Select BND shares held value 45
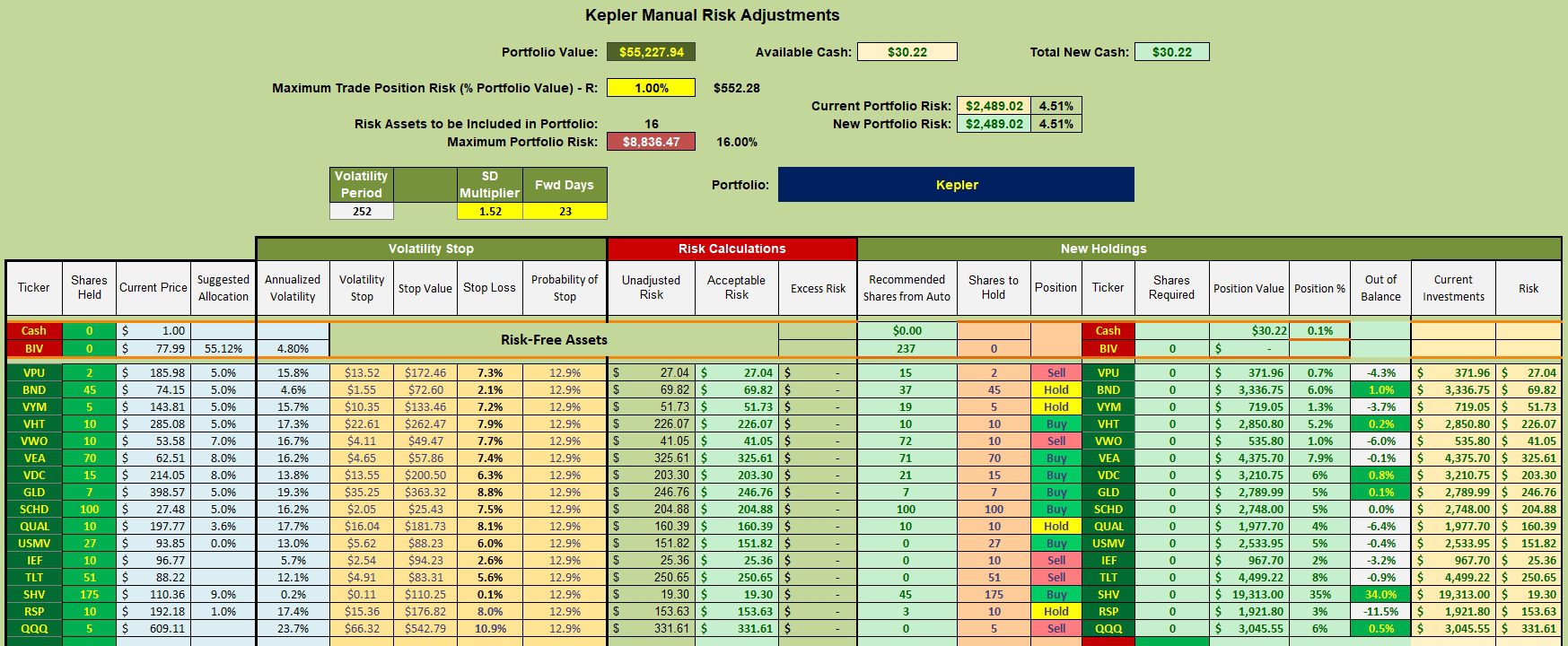This screenshot has height=646, width=1568. click(x=89, y=390)
